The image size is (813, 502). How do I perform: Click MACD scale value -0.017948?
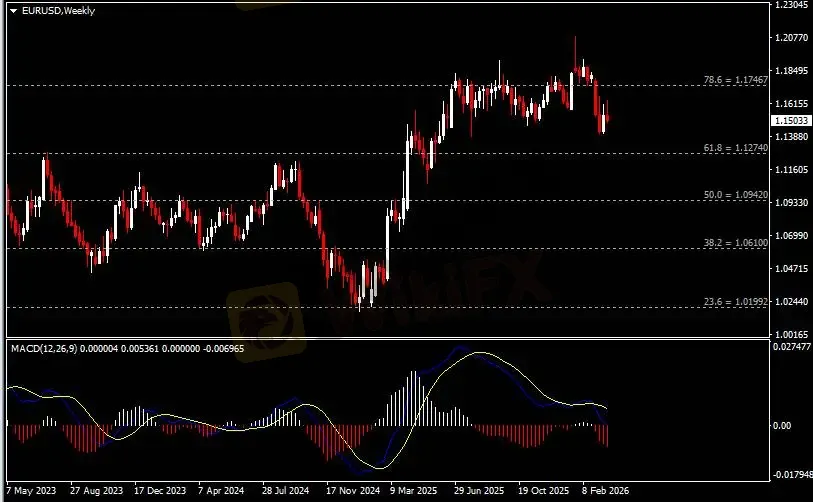pyautogui.click(x=792, y=474)
